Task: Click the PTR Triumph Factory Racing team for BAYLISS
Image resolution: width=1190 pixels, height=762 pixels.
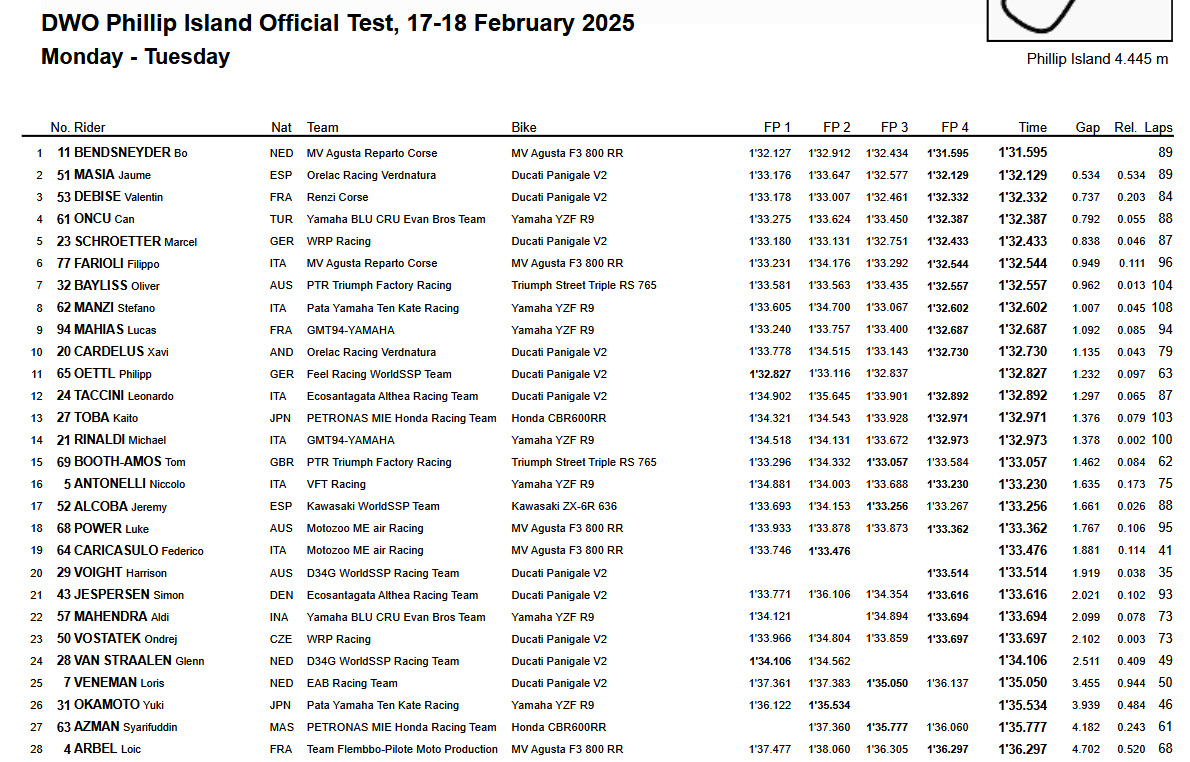Action: (379, 285)
